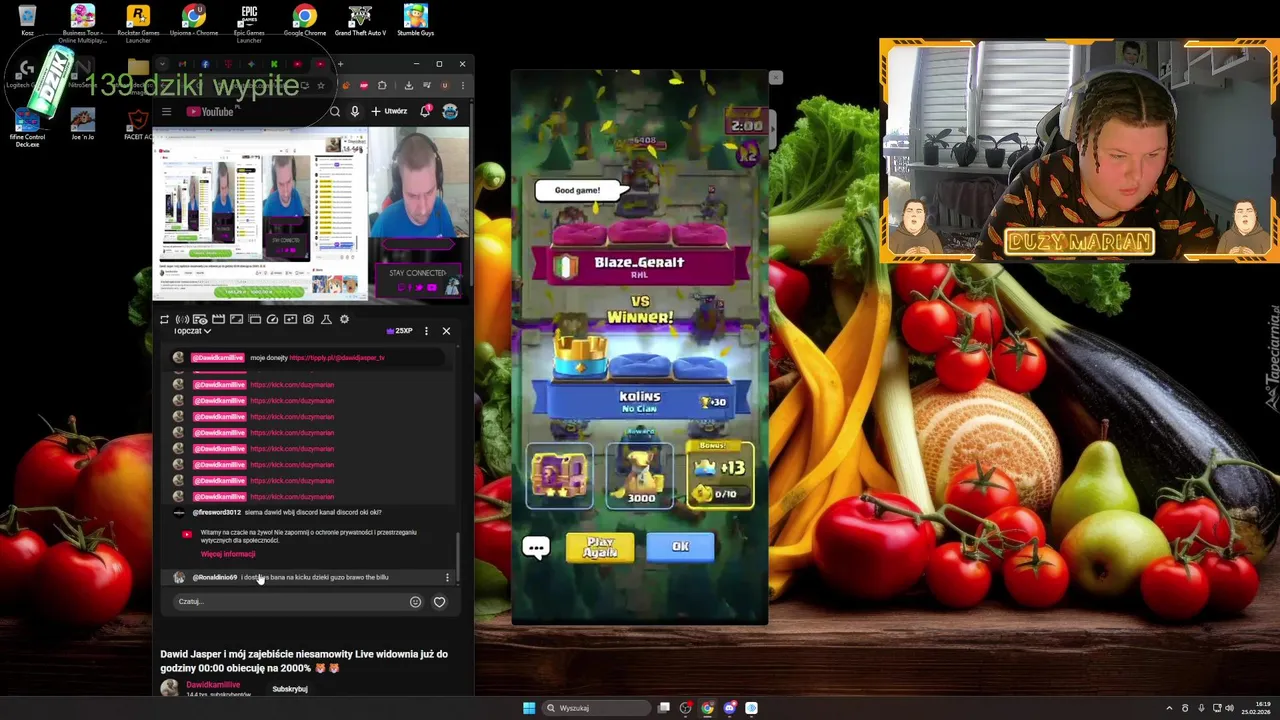The width and height of the screenshot is (1280, 720).
Task: Click the embedded stream video thumbnail
Action: point(260,215)
